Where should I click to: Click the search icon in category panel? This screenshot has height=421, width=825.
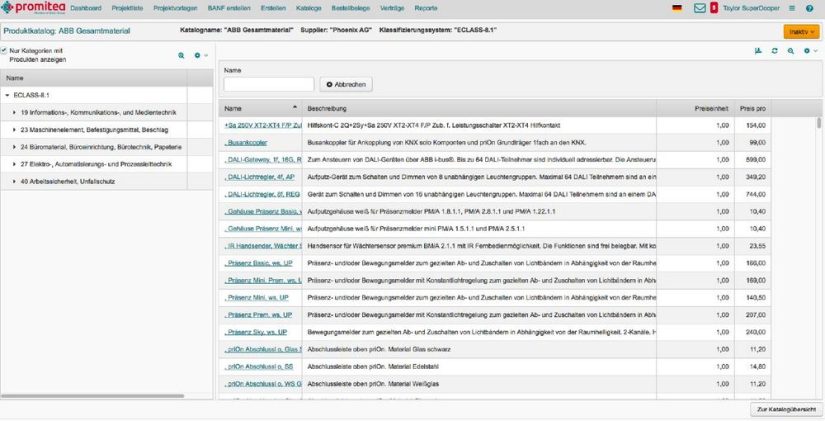coord(181,55)
